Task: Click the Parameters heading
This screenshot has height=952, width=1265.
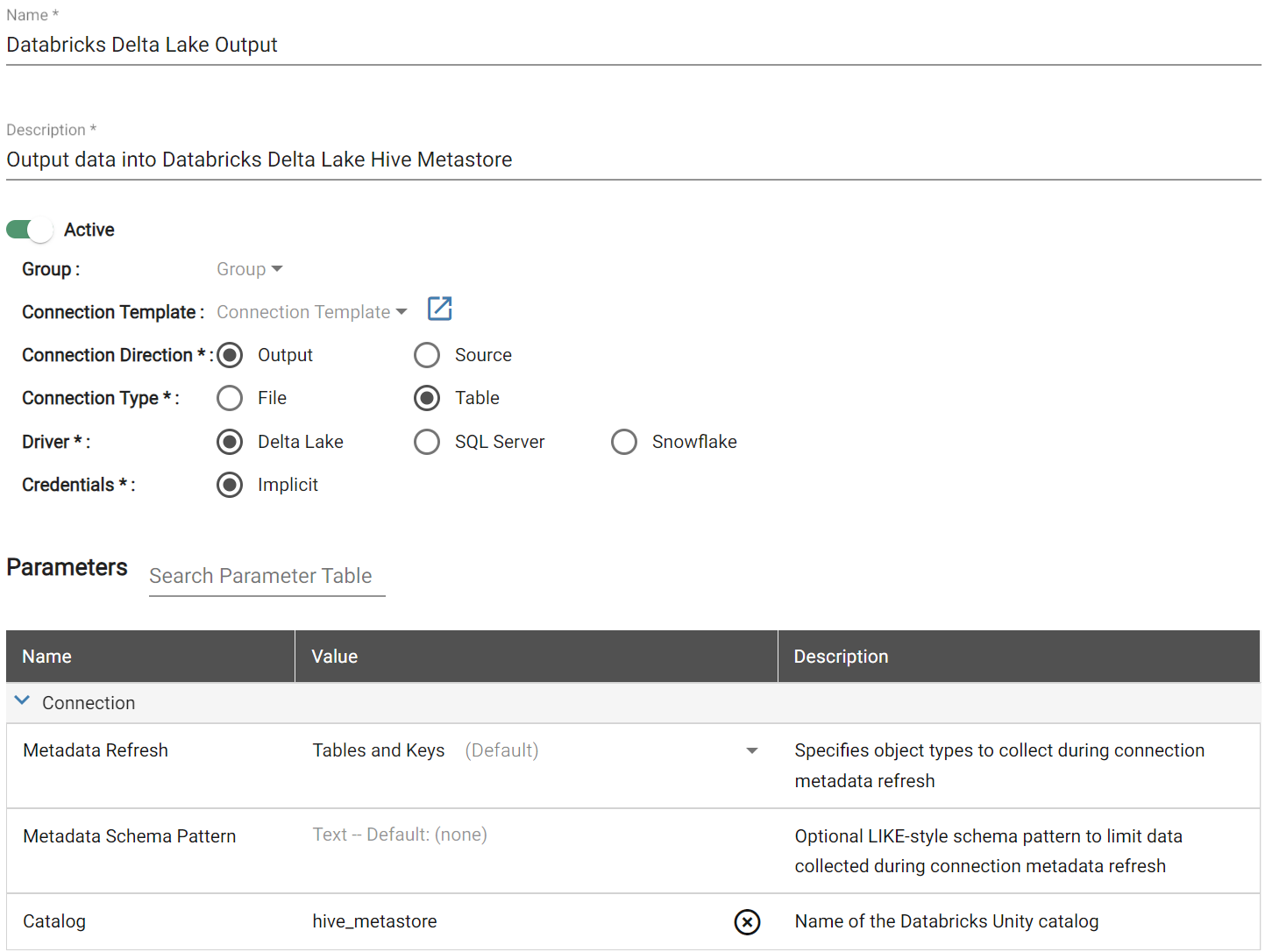Action: tap(67, 567)
